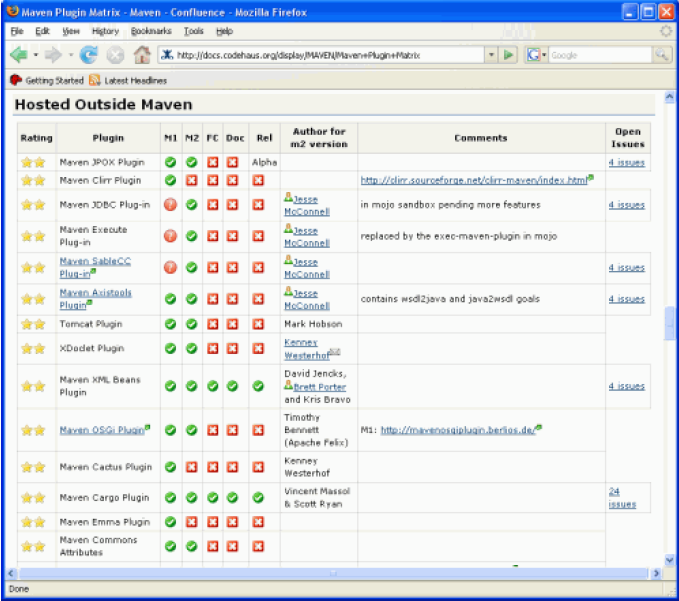Click the M1 green check for Maven JPOX Plugin
The image size is (679, 601).
coord(171,162)
